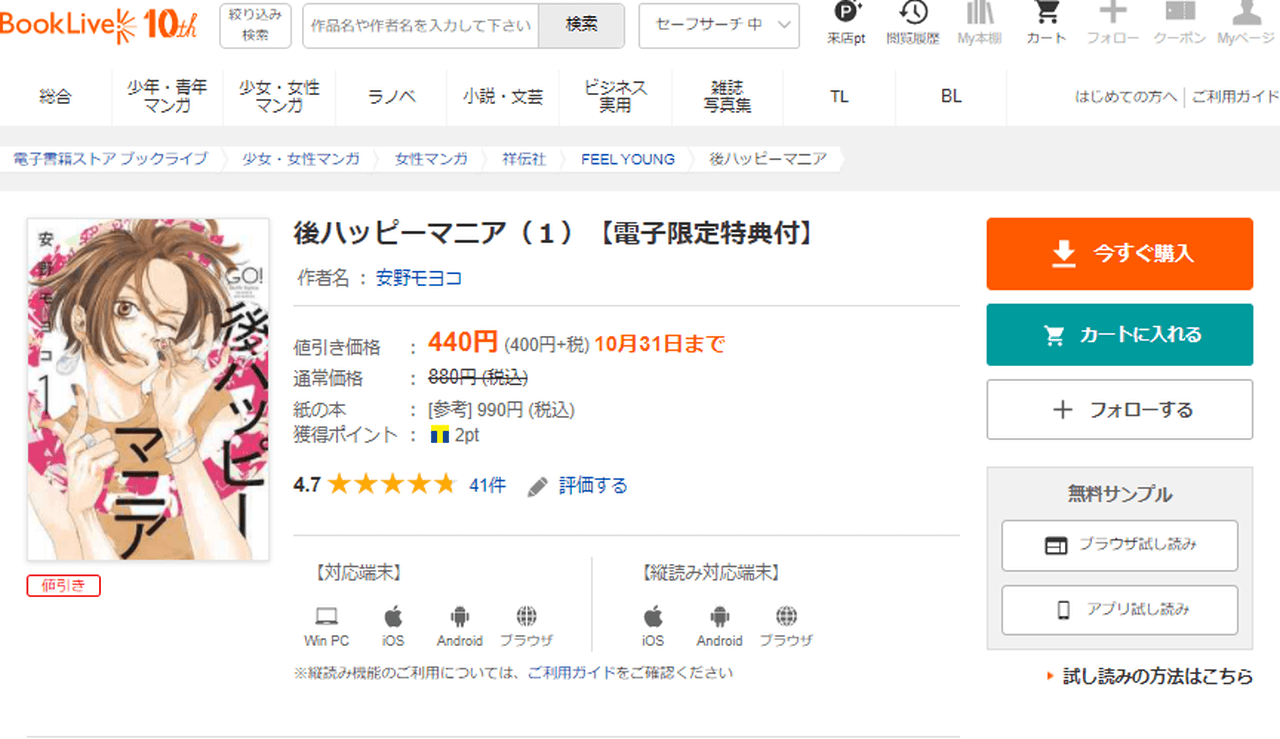Click the 今すぐ購入 buy now button
The image size is (1280, 739).
tap(1119, 254)
